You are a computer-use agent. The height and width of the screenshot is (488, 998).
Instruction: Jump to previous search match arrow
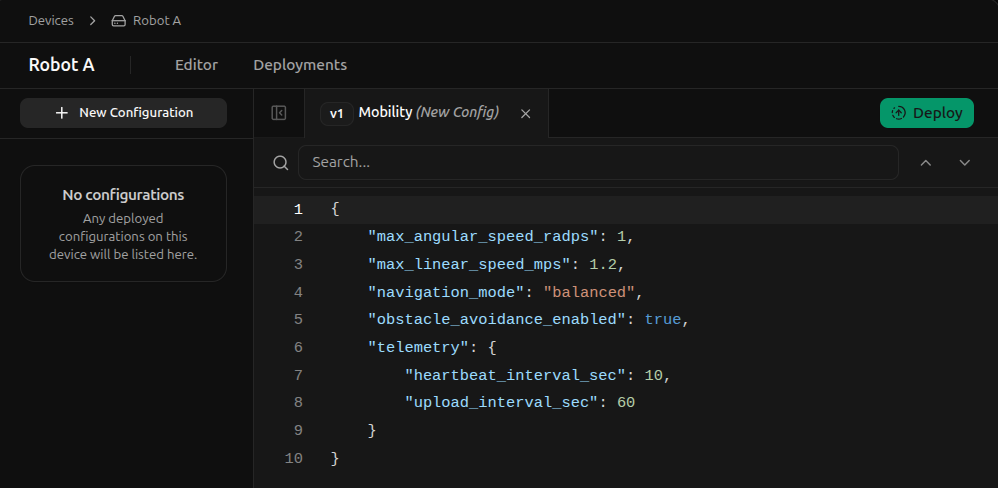coord(925,163)
